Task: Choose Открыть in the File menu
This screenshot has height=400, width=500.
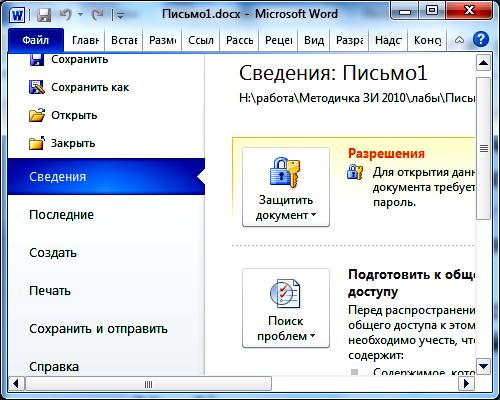Action: (74, 115)
